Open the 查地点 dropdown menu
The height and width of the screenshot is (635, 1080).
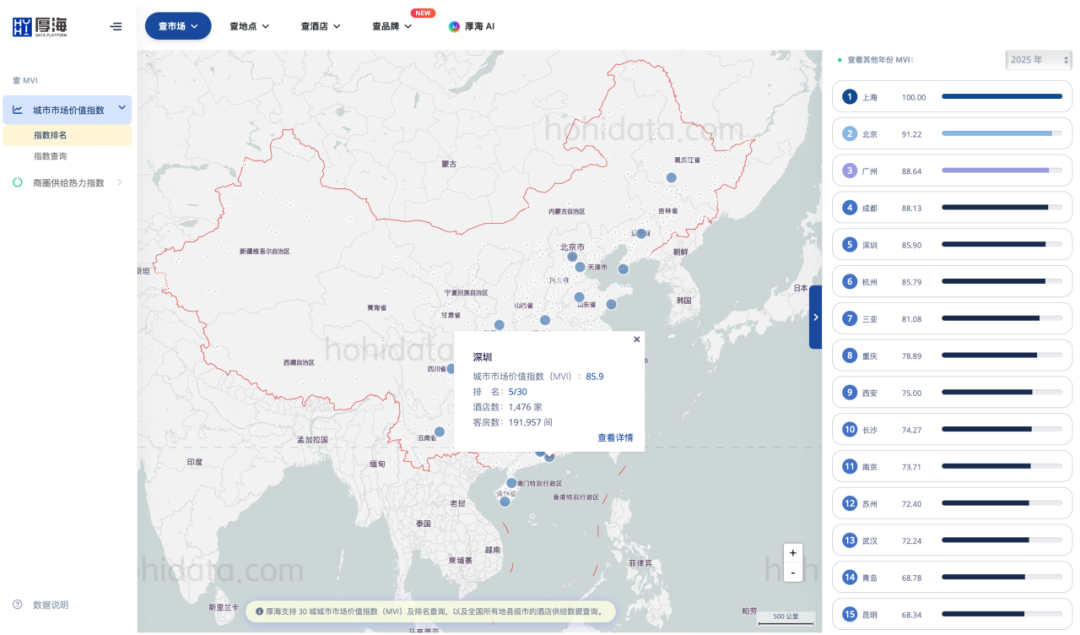(249, 26)
